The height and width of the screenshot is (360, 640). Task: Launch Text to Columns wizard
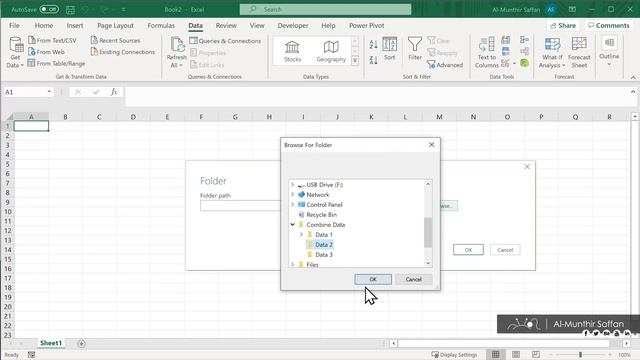[x=487, y=52]
